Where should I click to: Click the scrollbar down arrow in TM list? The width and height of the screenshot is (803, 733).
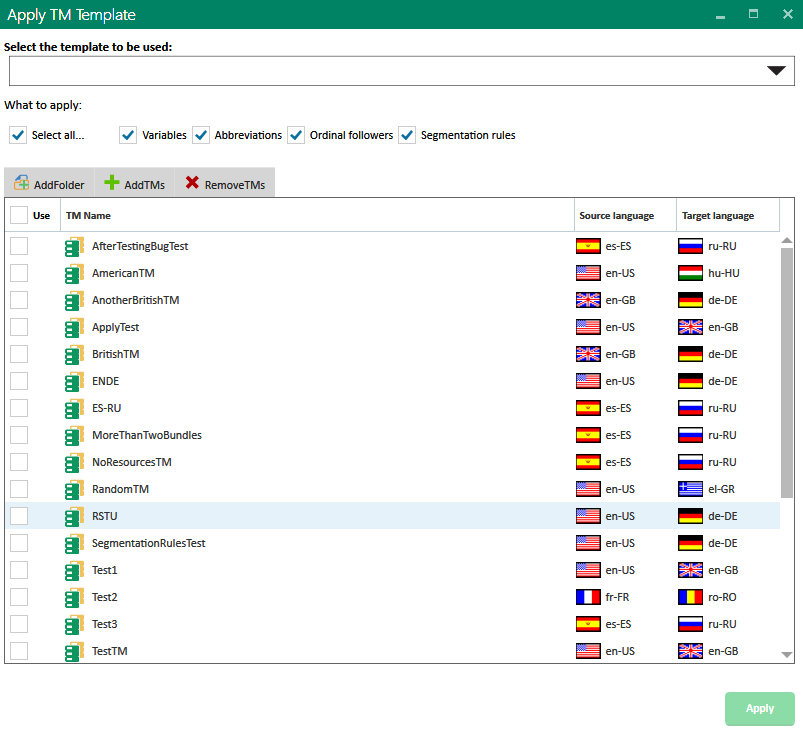787,655
